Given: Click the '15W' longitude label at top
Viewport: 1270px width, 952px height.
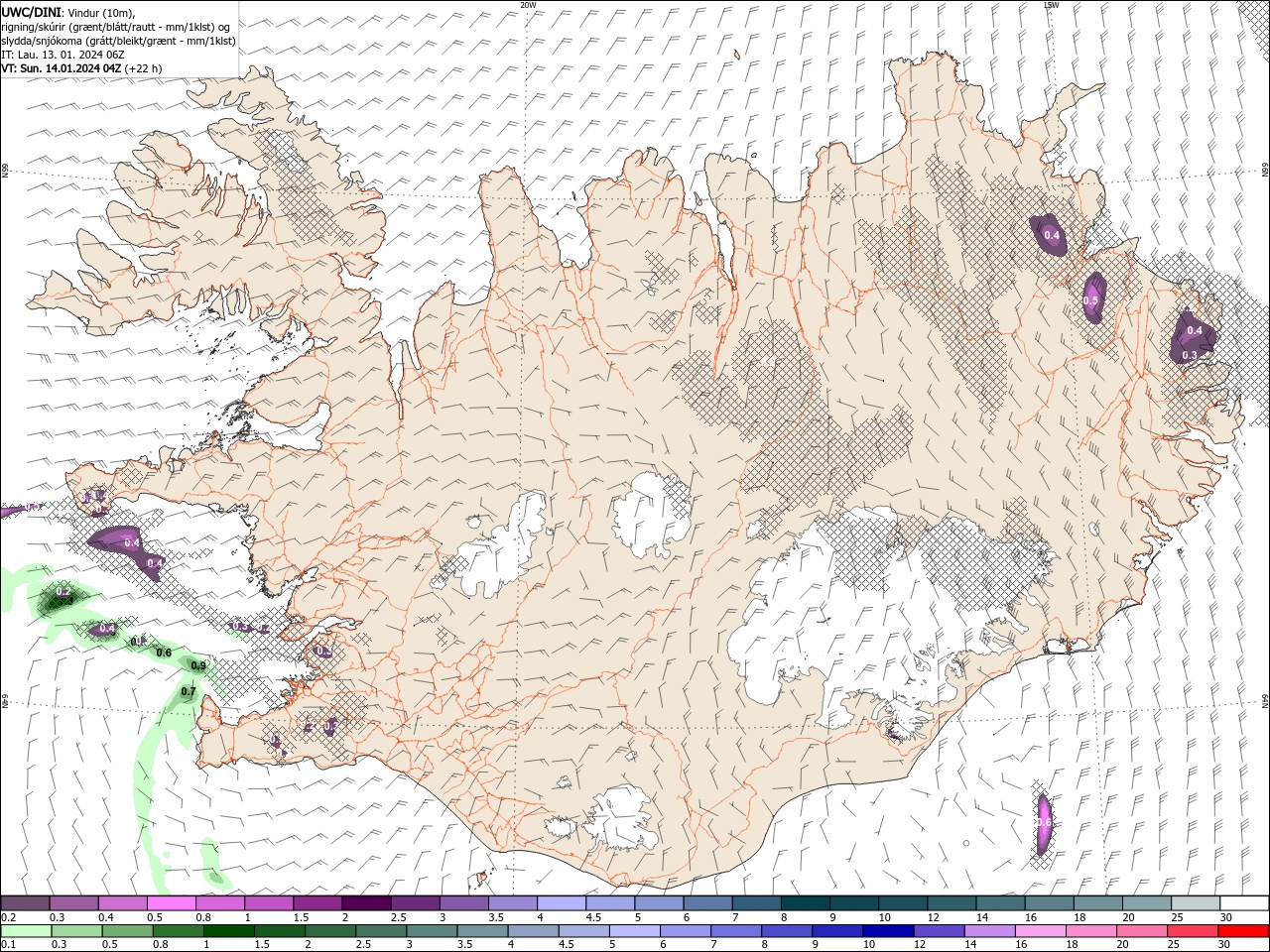Looking at the screenshot, I should pyautogui.click(x=1052, y=5).
